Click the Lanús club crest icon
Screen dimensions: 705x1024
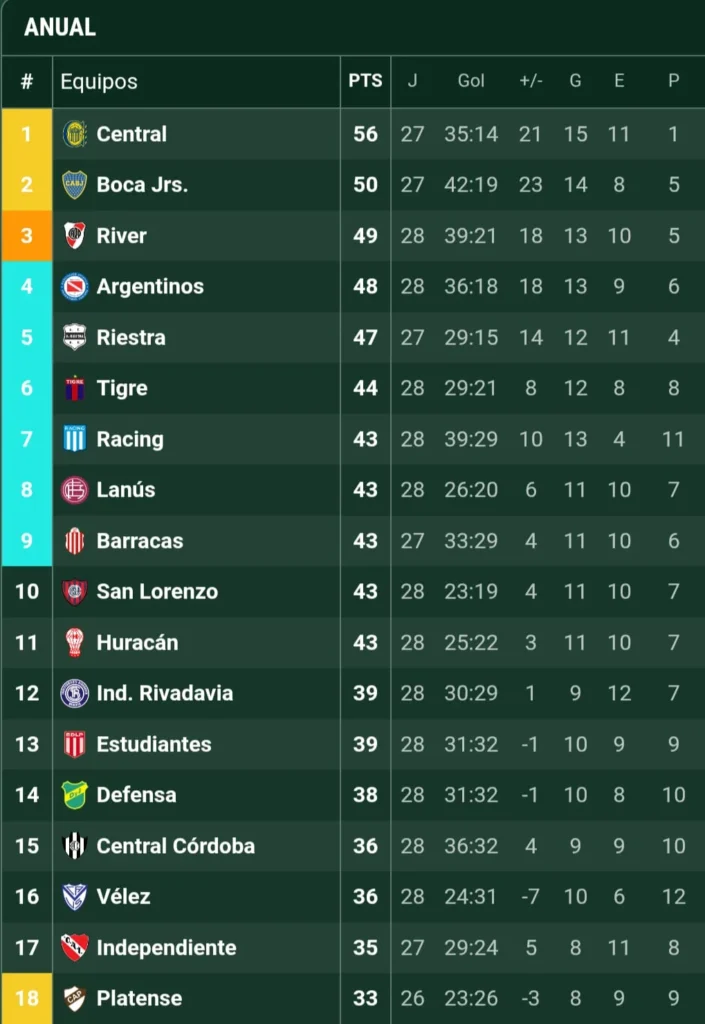(x=75, y=490)
